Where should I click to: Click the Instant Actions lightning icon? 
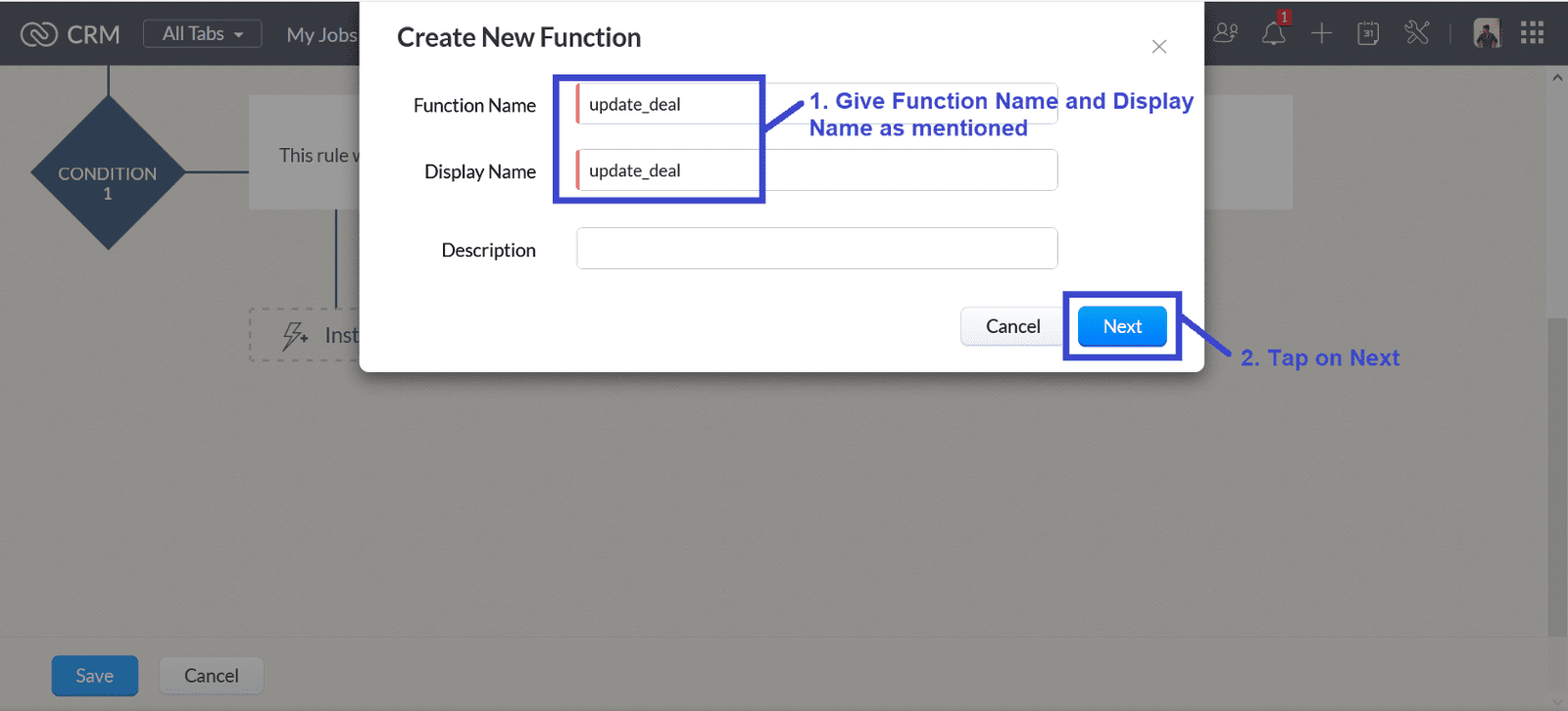(x=295, y=336)
